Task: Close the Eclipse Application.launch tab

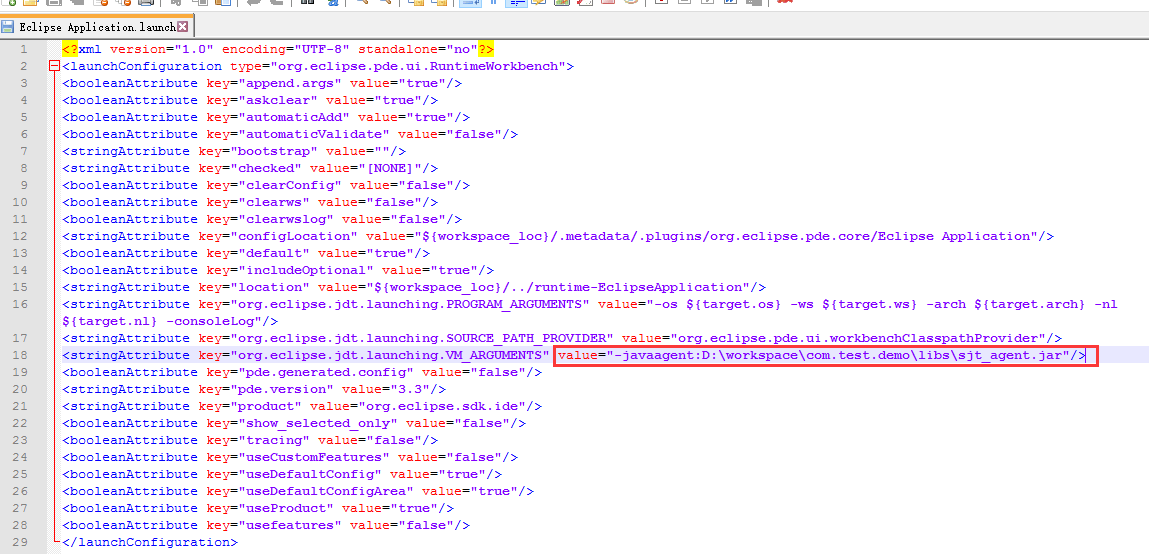Action: pos(185,27)
